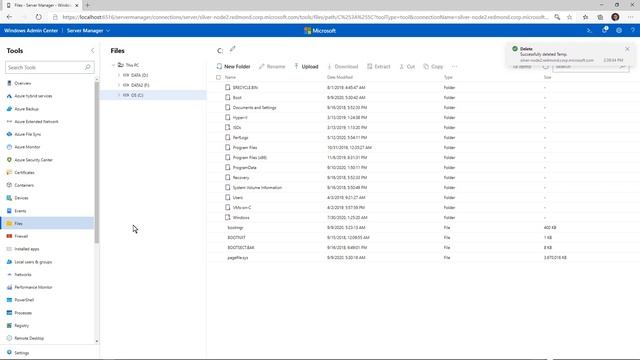Click Download in toolbar
The height and width of the screenshot is (360, 640).
342,67
